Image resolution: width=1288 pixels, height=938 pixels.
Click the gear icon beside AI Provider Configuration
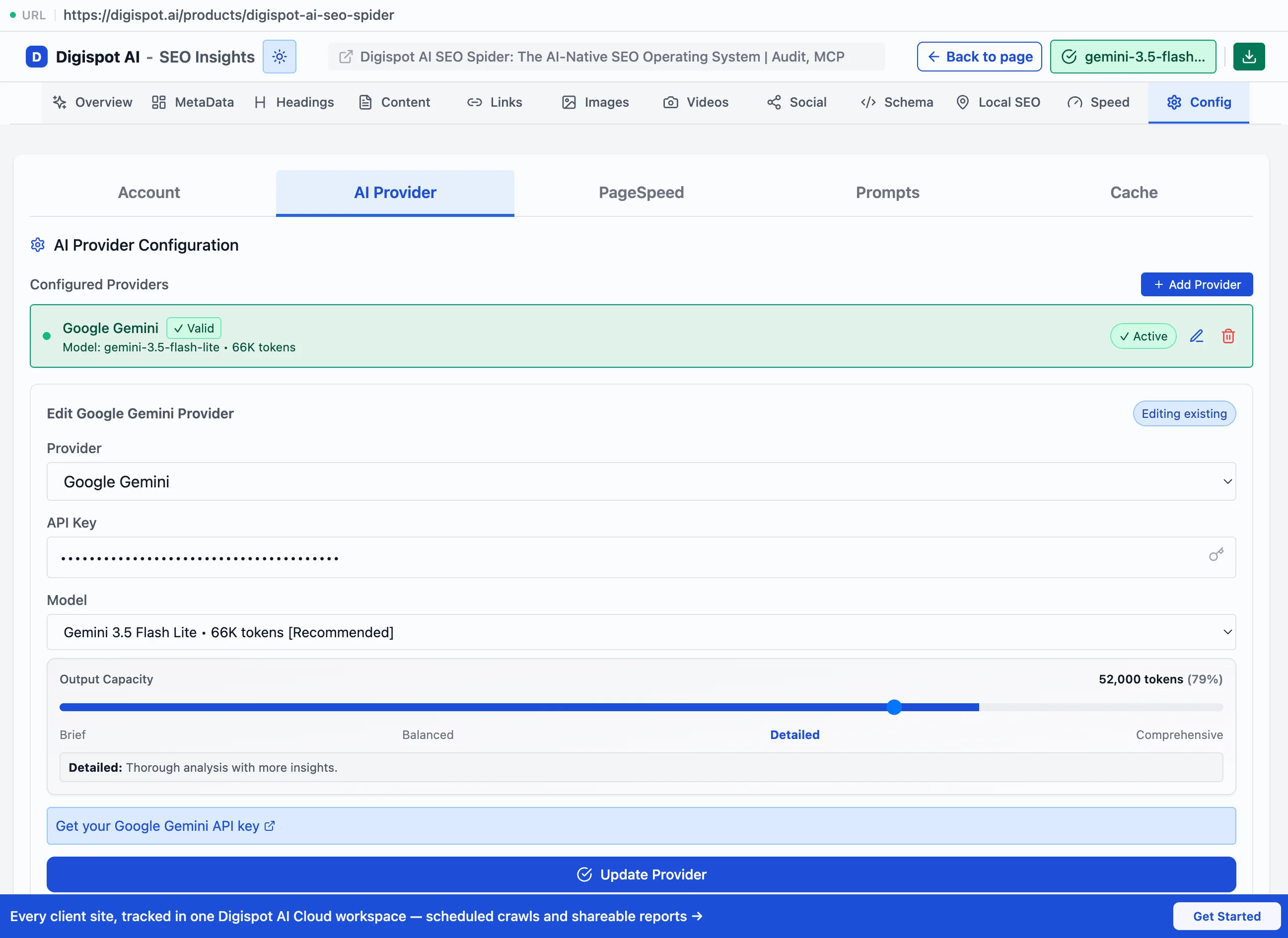click(38, 245)
